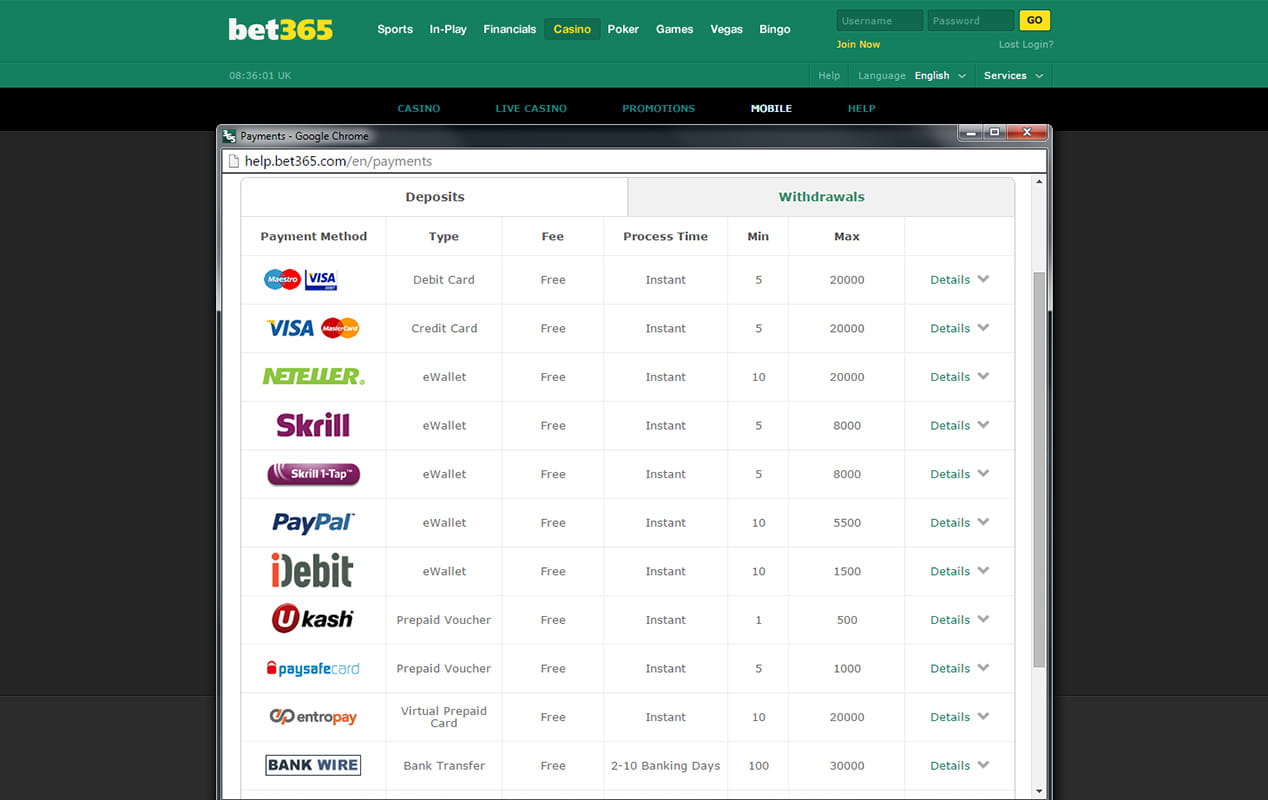Image resolution: width=1268 pixels, height=800 pixels.
Task: Click the Bank Transfer type cell
Action: coord(444,766)
